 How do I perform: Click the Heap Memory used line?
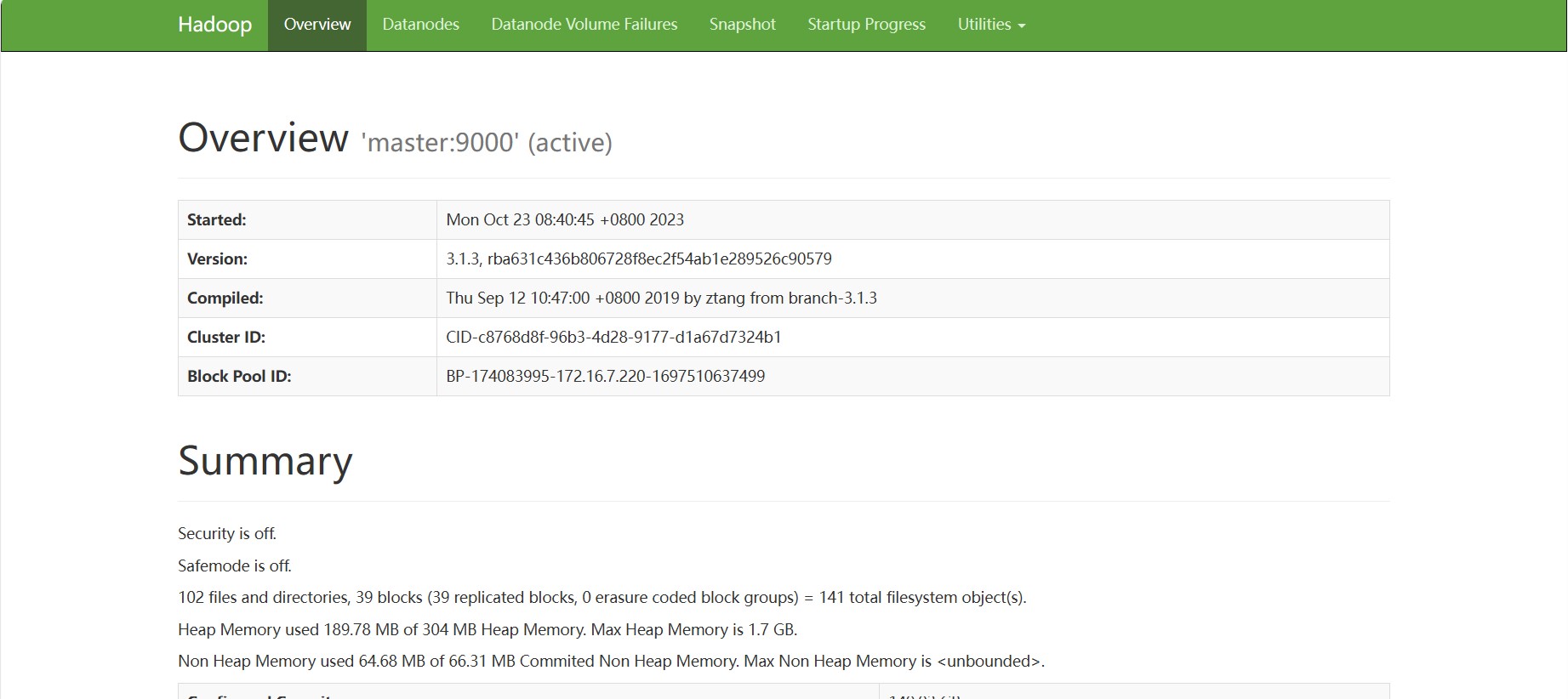click(487, 629)
